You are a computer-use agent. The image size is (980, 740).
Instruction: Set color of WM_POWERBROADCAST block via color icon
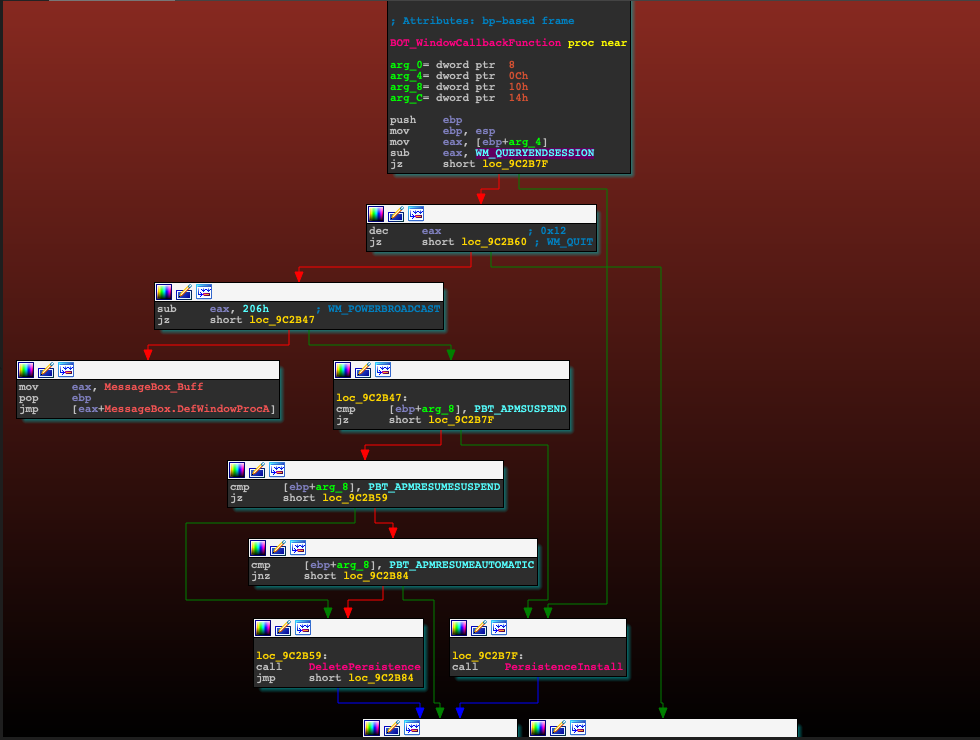(x=164, y=292)
